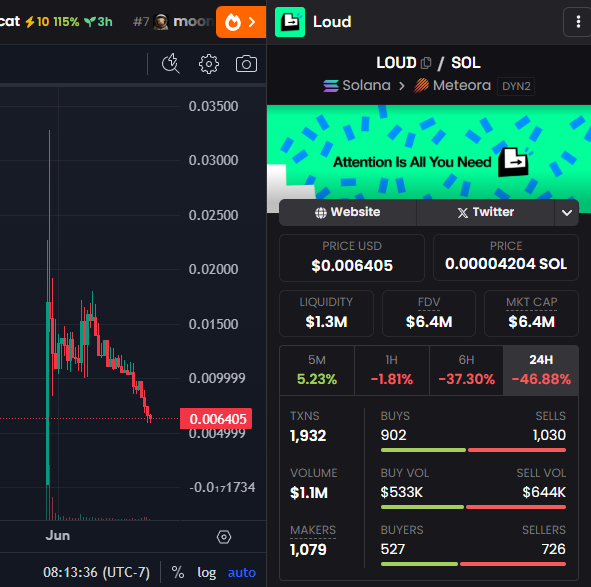This screenshot has height=587, width=591.
Task: Click the 0.00004204 SOL price box
Action: click(x=506, y=258)
